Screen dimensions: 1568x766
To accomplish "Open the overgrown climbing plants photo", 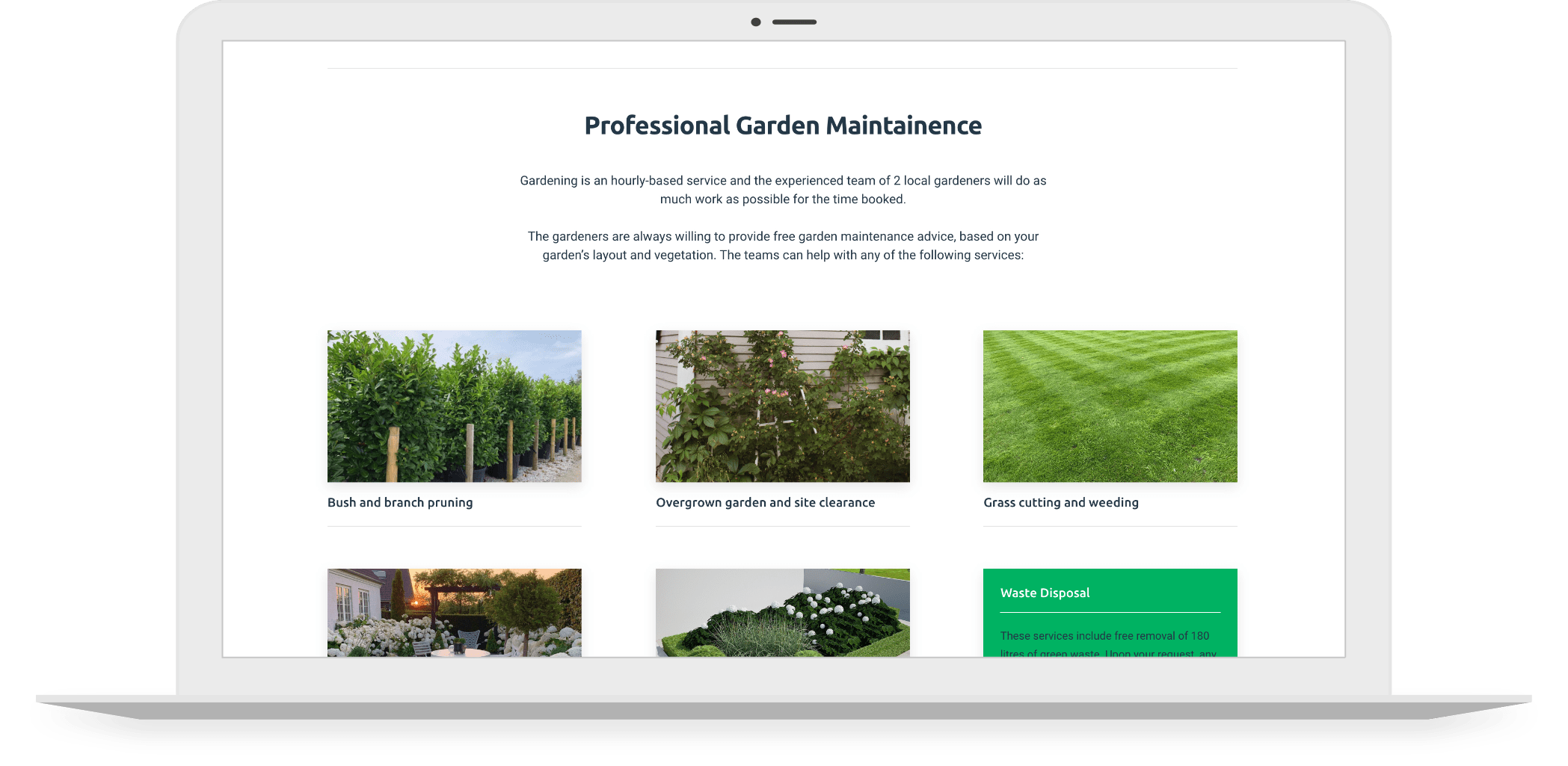I will point(782,406).
